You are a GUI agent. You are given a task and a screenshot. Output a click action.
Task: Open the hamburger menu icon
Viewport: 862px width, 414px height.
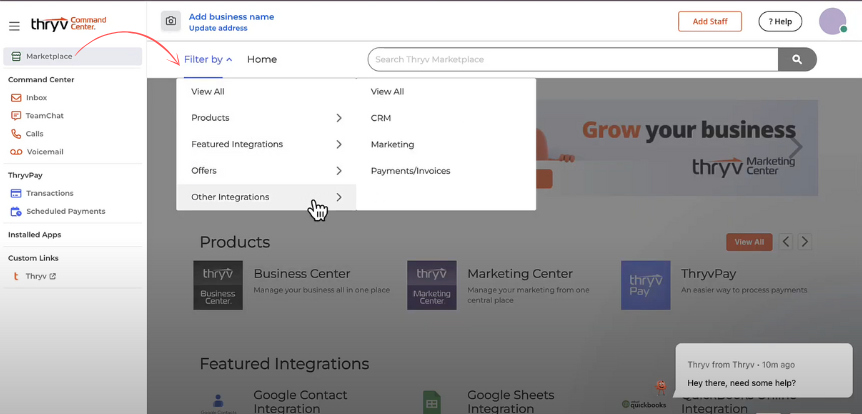coord(14,26)
